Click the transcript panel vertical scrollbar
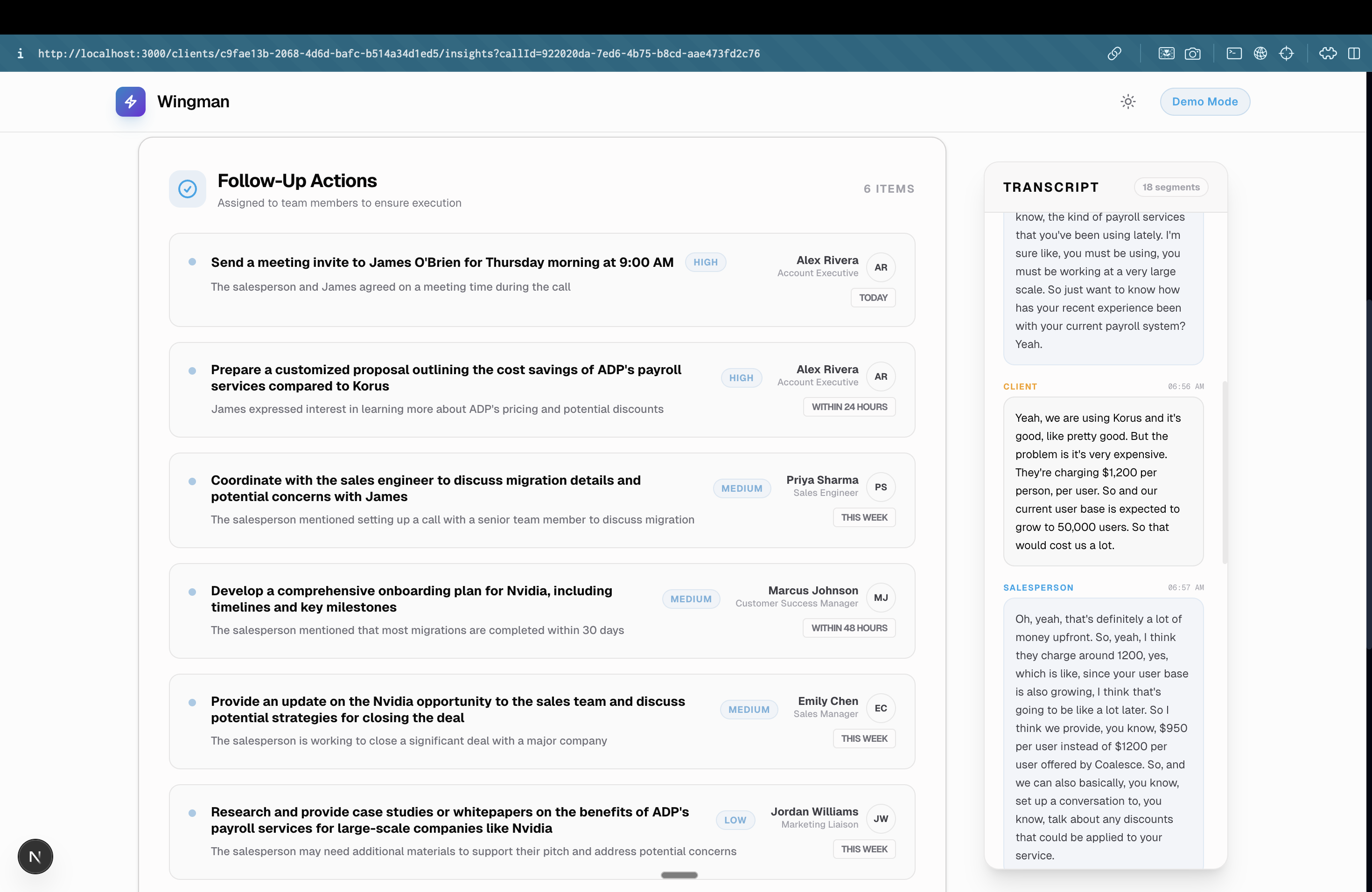The width and height of the screenshot is (1372, 892). pyautogui.click(x=1225, y=473)
